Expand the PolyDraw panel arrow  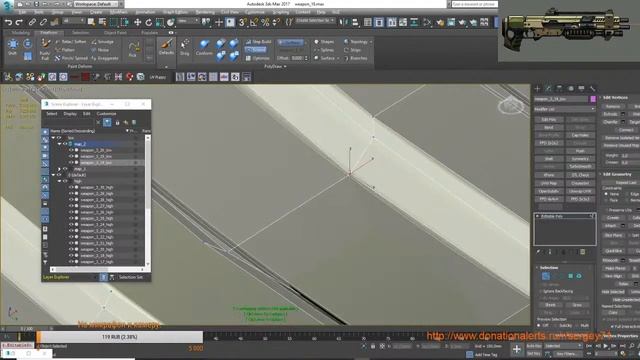tap(285, 66)
